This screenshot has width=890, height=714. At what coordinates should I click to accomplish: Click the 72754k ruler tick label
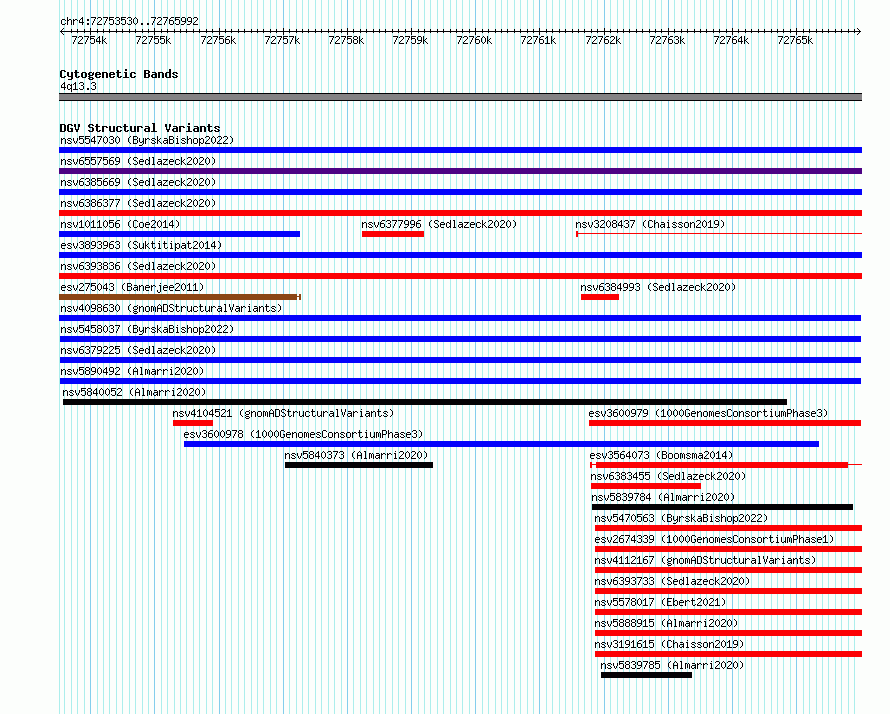(89, 40)
